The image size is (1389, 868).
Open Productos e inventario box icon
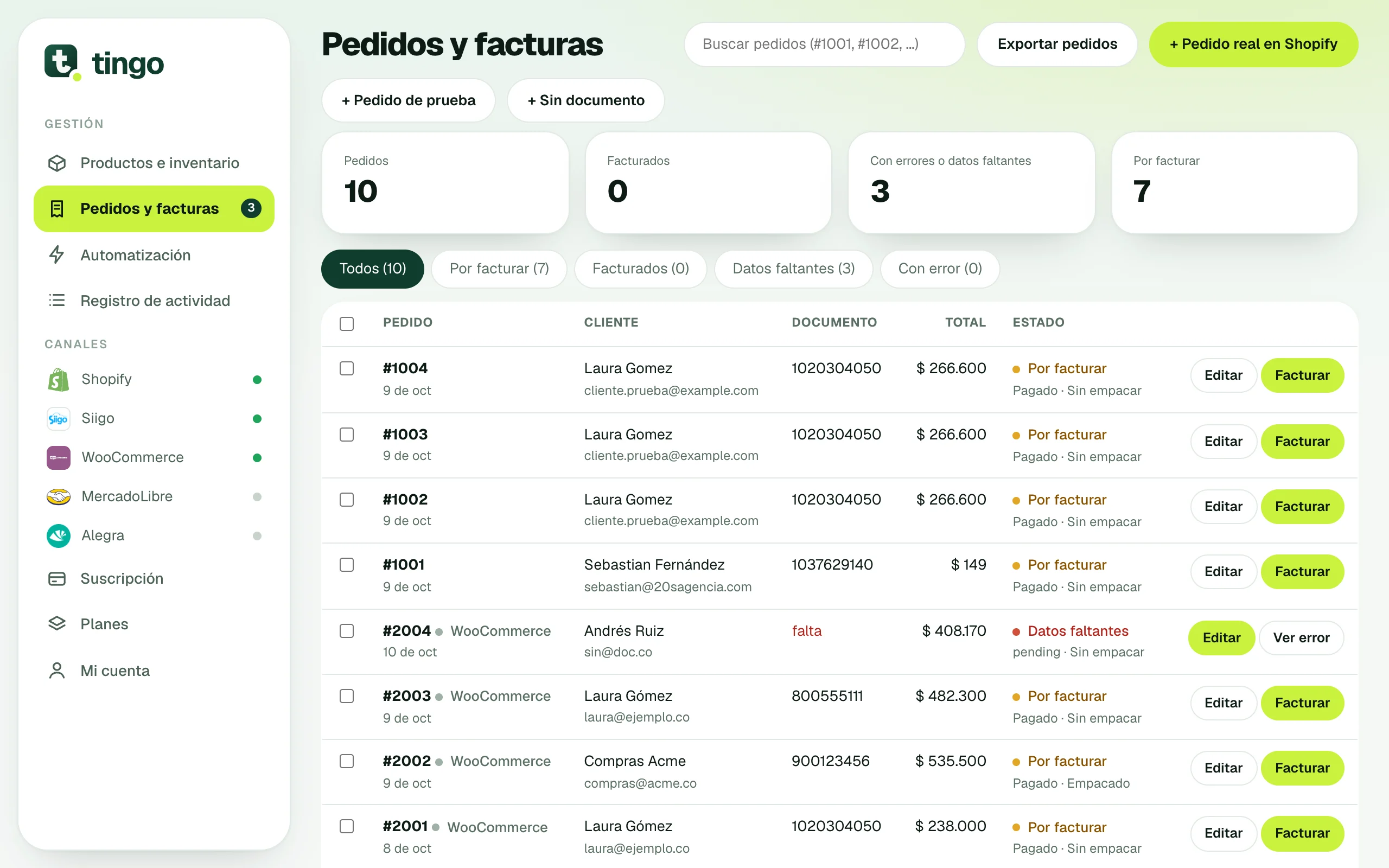coord(57,163)
